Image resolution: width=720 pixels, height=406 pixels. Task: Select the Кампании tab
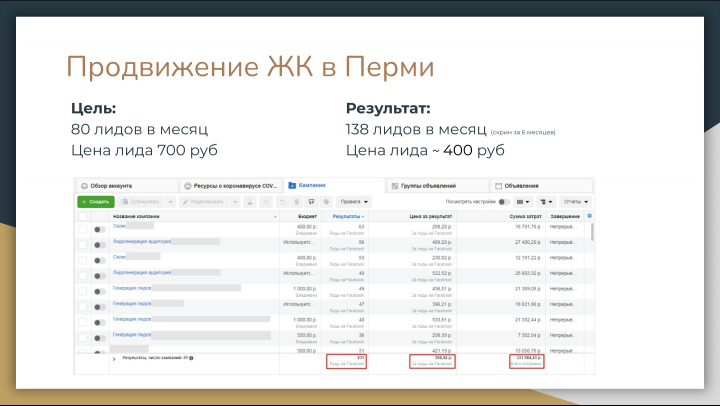point(334,185)
